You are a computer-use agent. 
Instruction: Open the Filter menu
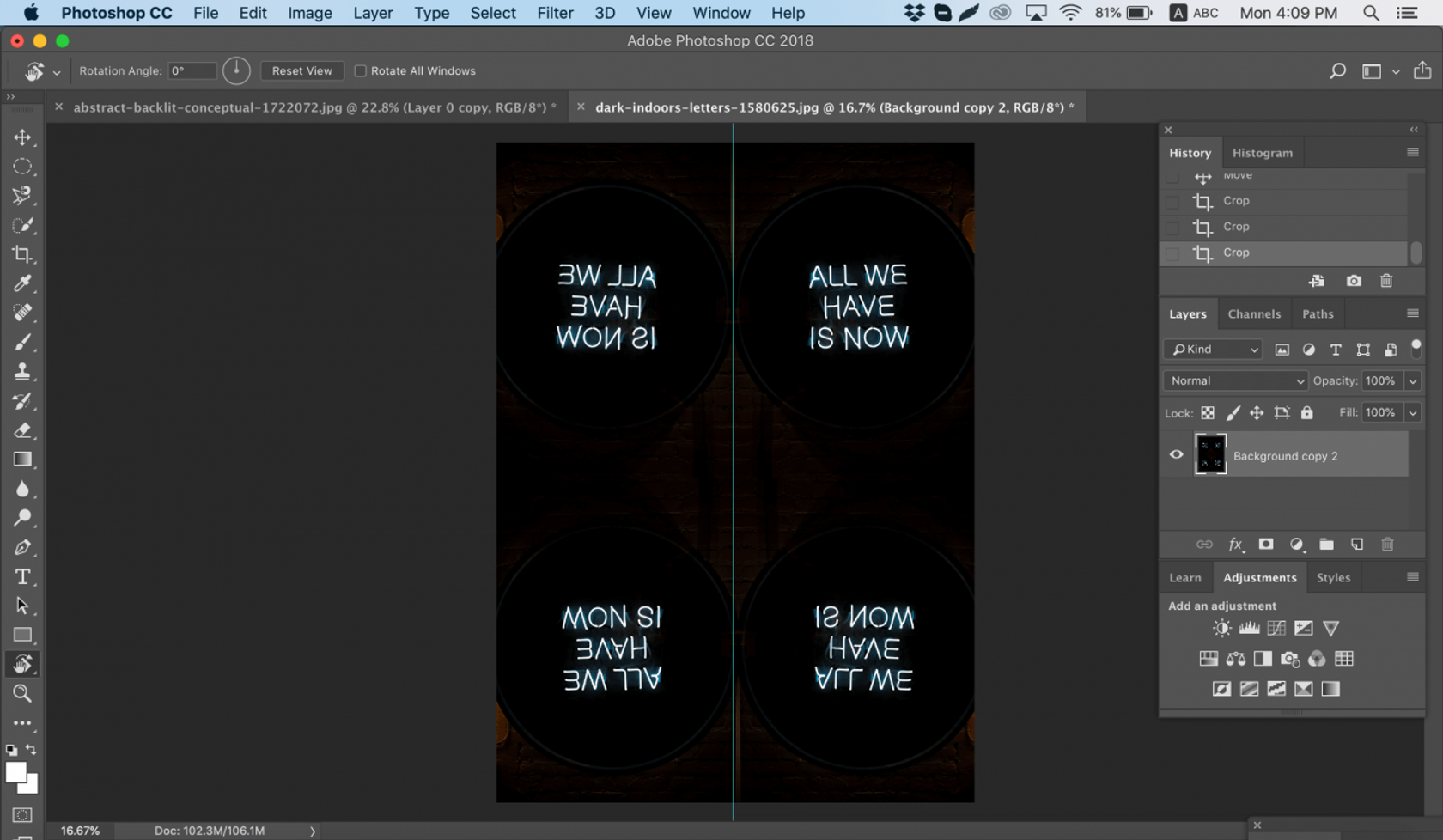pyautogui.click(x=555, y=13)
